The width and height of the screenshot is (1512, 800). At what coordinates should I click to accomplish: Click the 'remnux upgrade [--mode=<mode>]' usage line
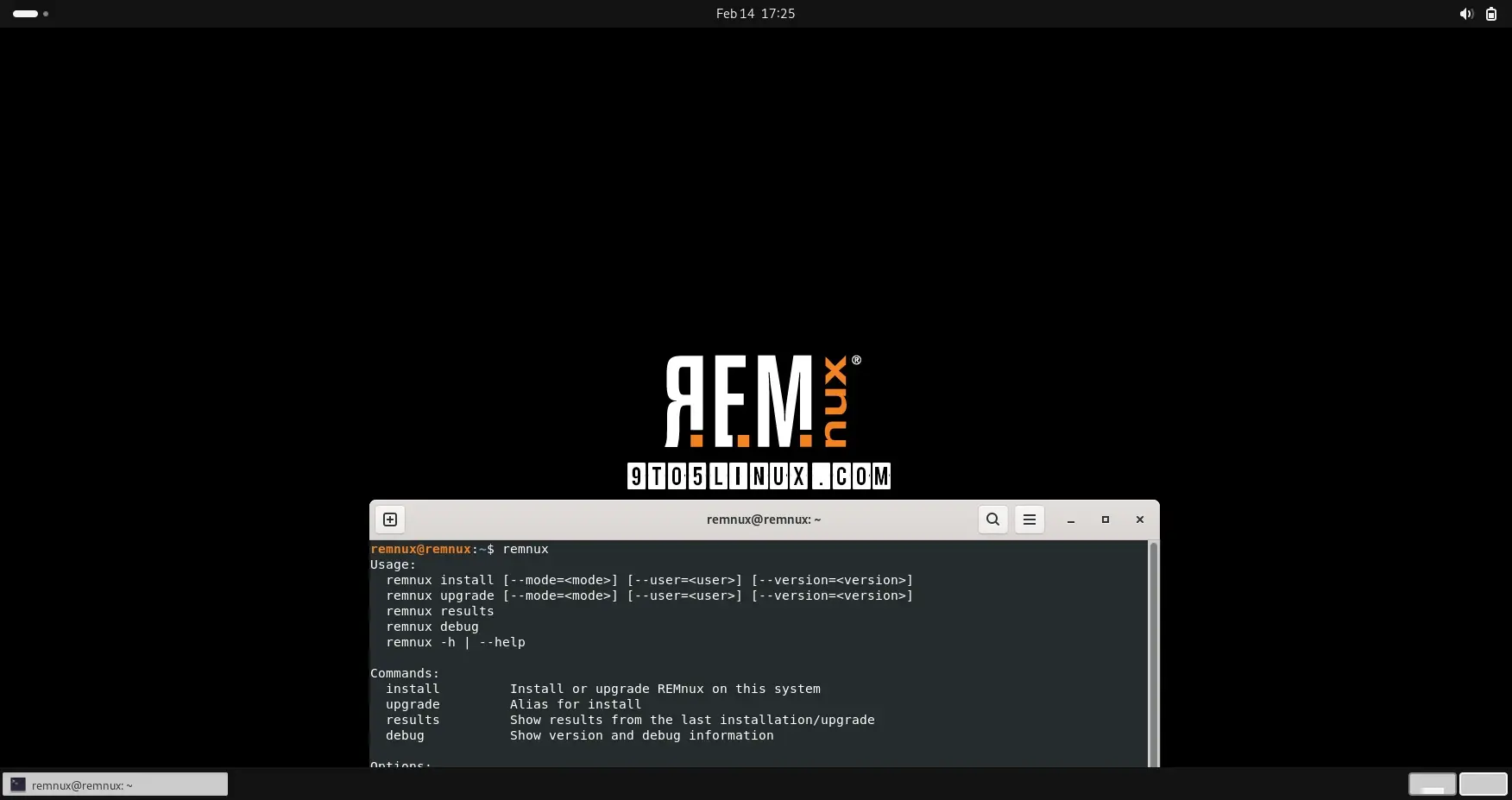(649, 595)
